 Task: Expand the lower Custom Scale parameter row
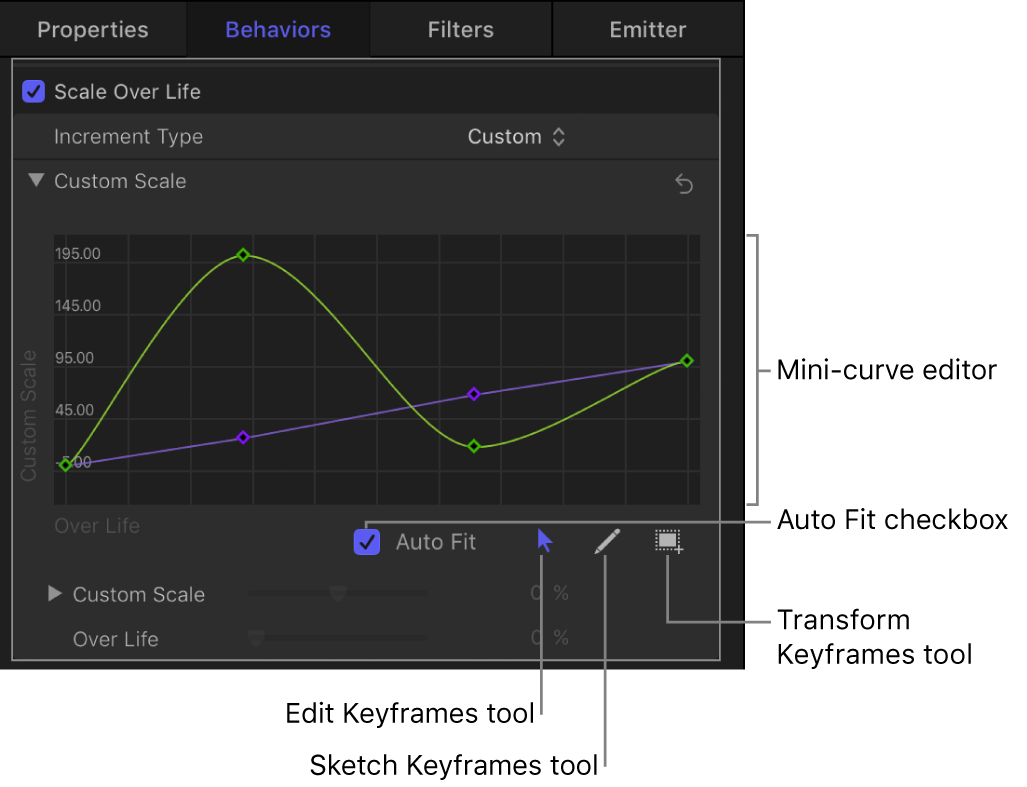click(55, 594)
